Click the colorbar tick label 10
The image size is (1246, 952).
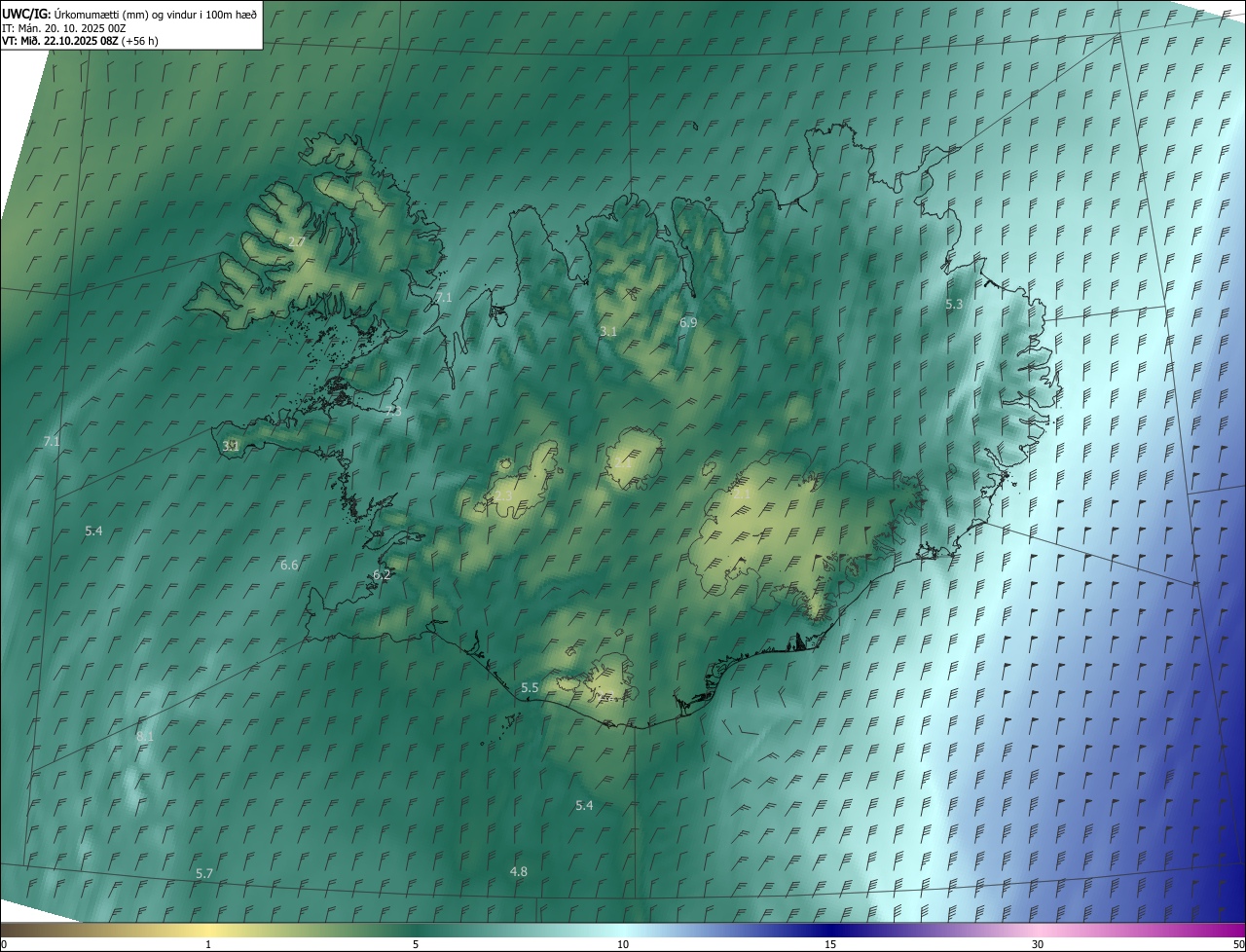coord(623,944)
